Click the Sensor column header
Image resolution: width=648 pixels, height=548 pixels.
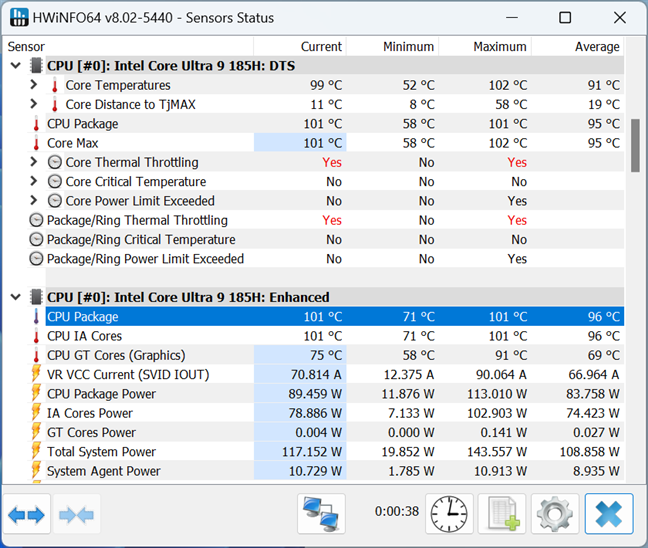[x=128, y=46]
